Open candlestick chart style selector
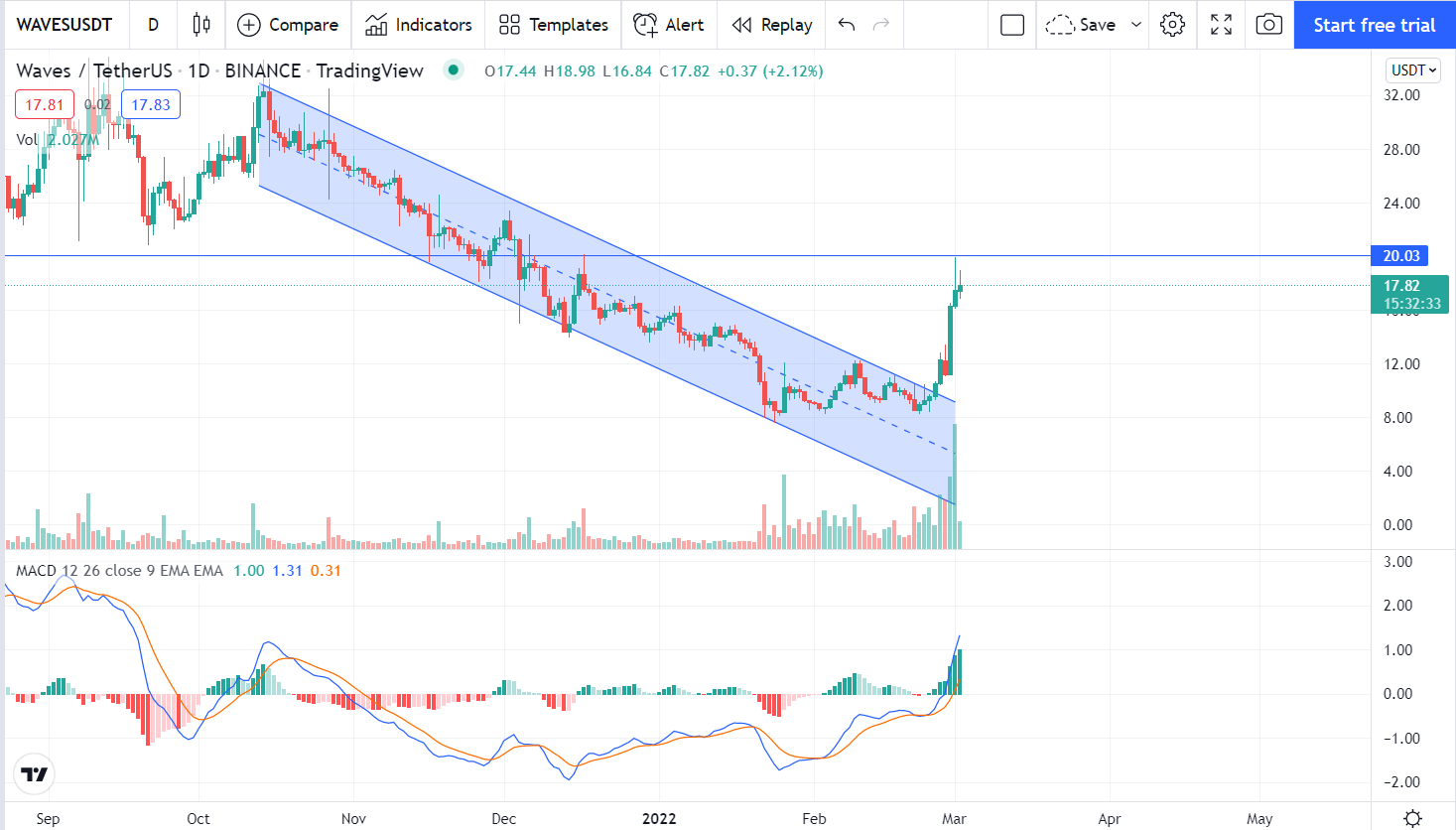Viewport: 1456px width, 830px height. (x=201, y=25)
